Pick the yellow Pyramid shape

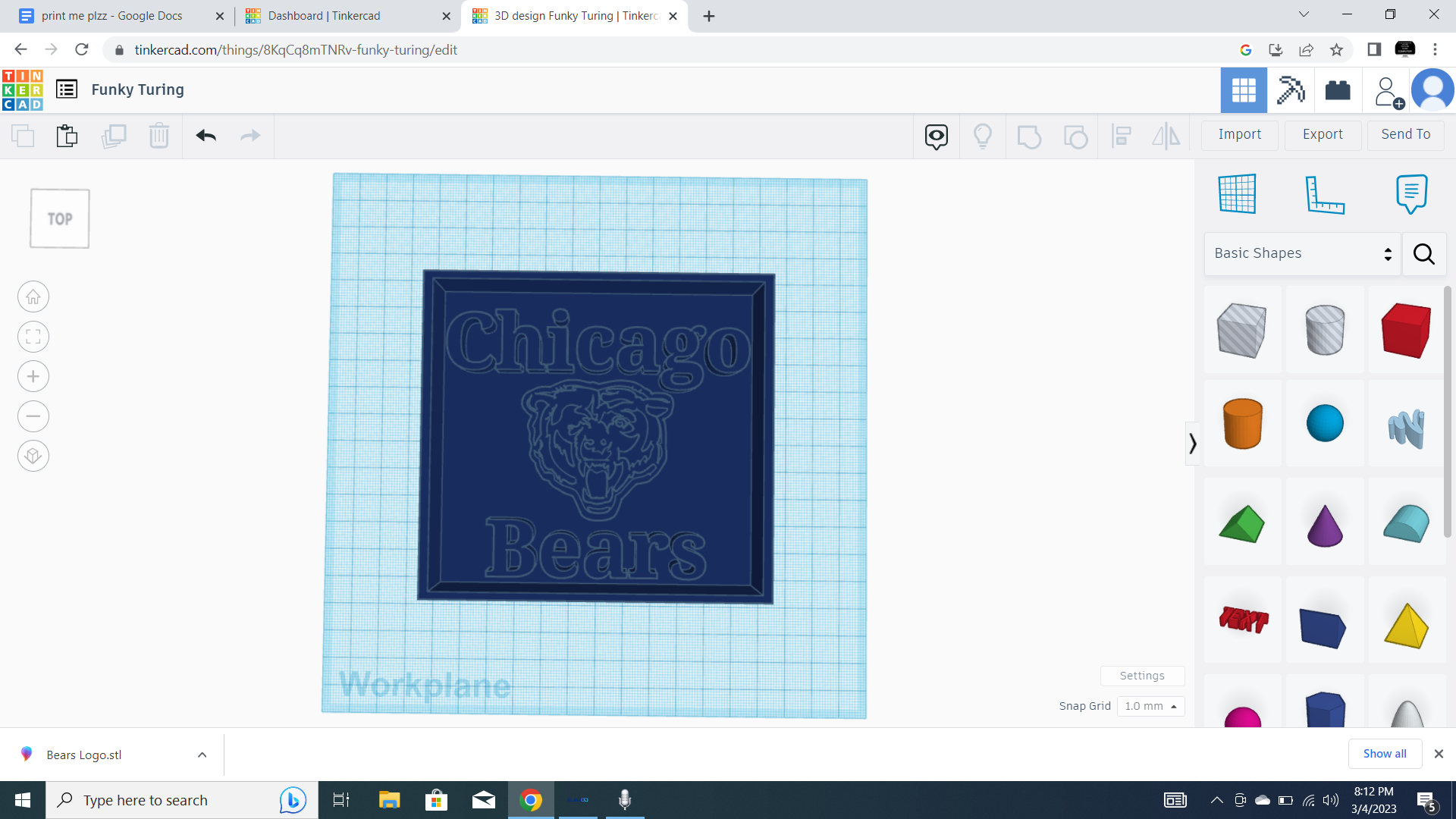point(1407,626)
